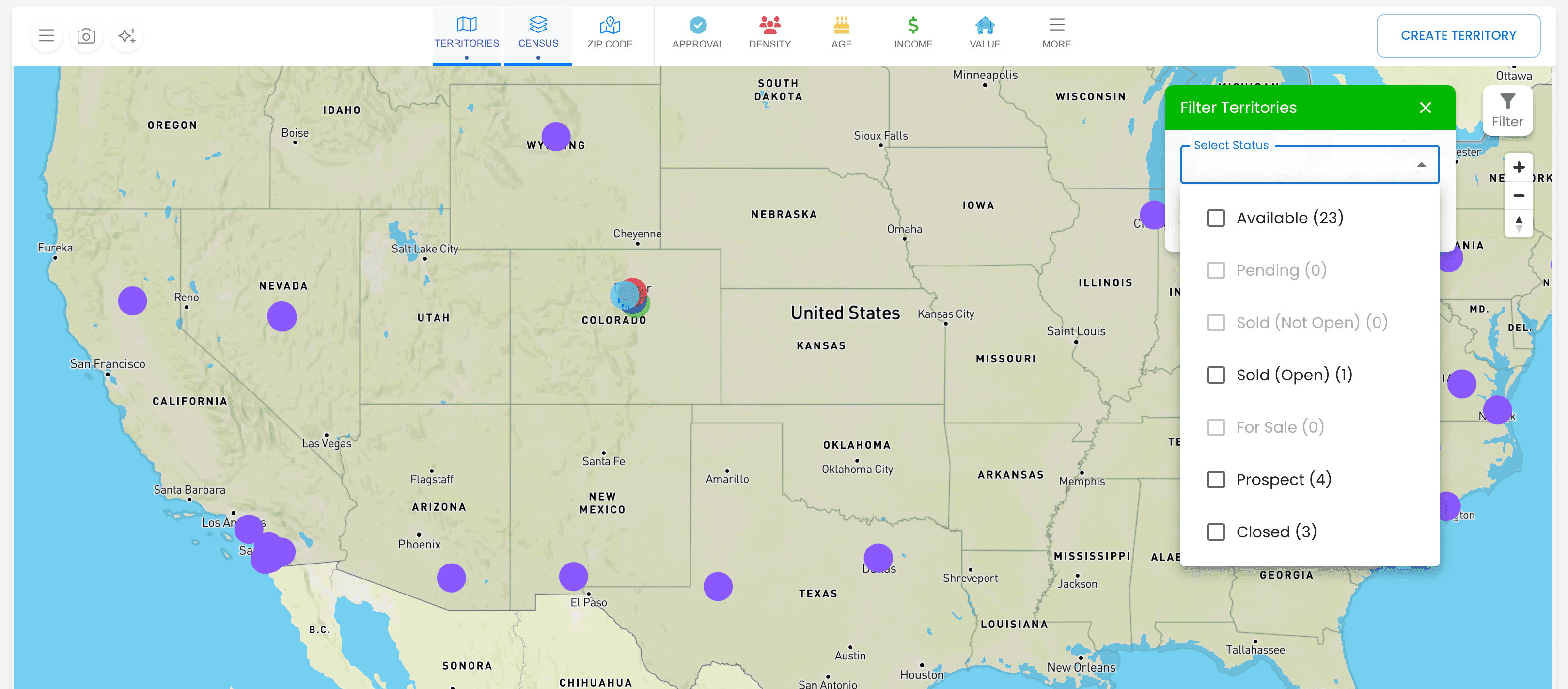This screenshot has height=689, width=1568.
Task: Click the Create Territory button
Action: [x=1458, y=36]
